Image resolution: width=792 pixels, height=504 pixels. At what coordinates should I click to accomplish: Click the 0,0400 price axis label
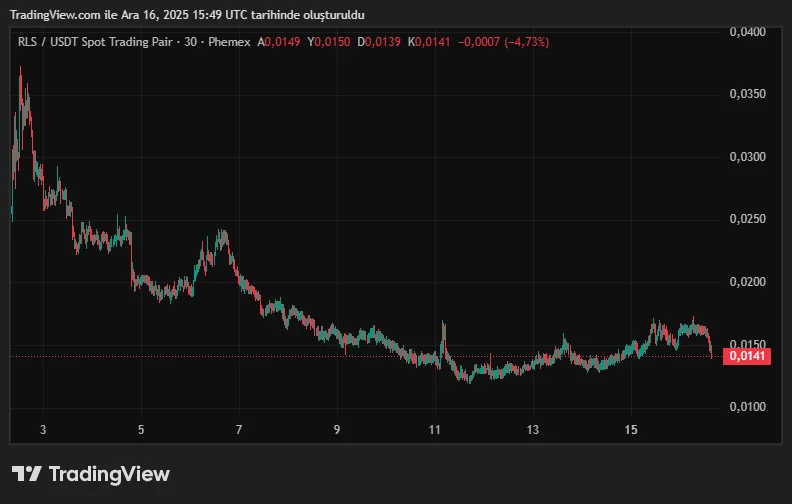[747, 32]
